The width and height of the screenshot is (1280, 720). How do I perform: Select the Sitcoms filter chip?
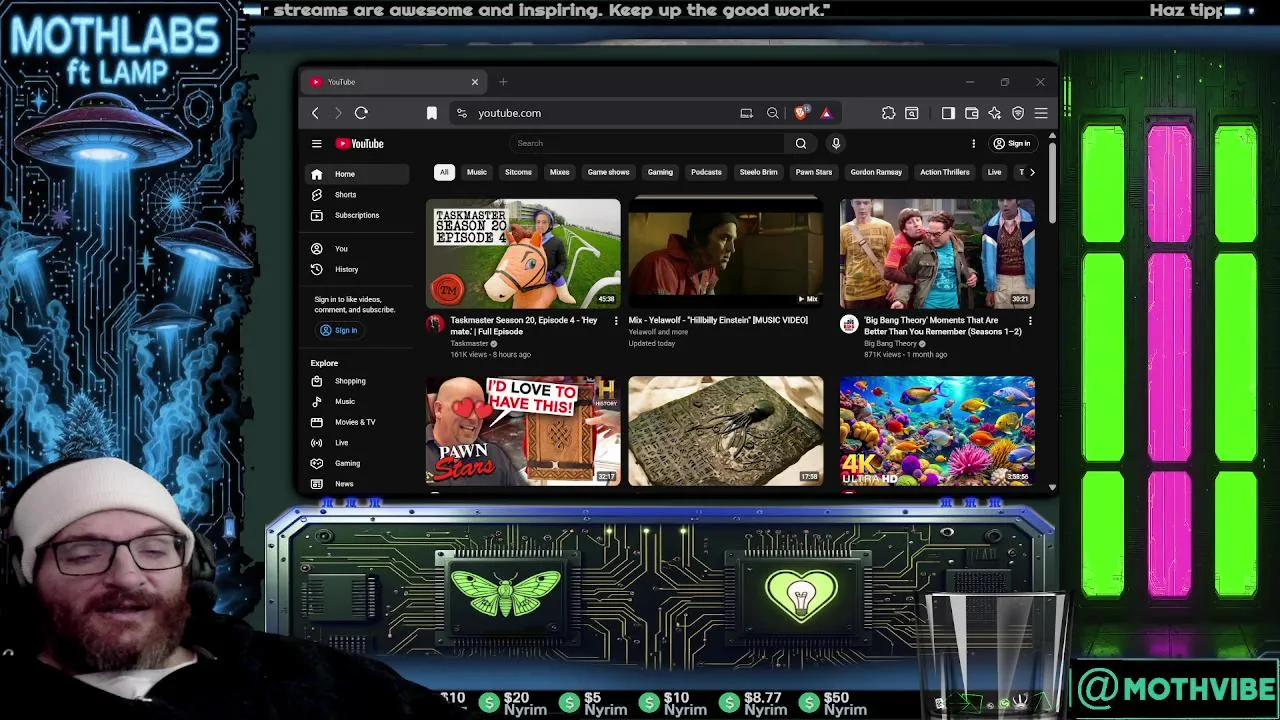(518, 172)
